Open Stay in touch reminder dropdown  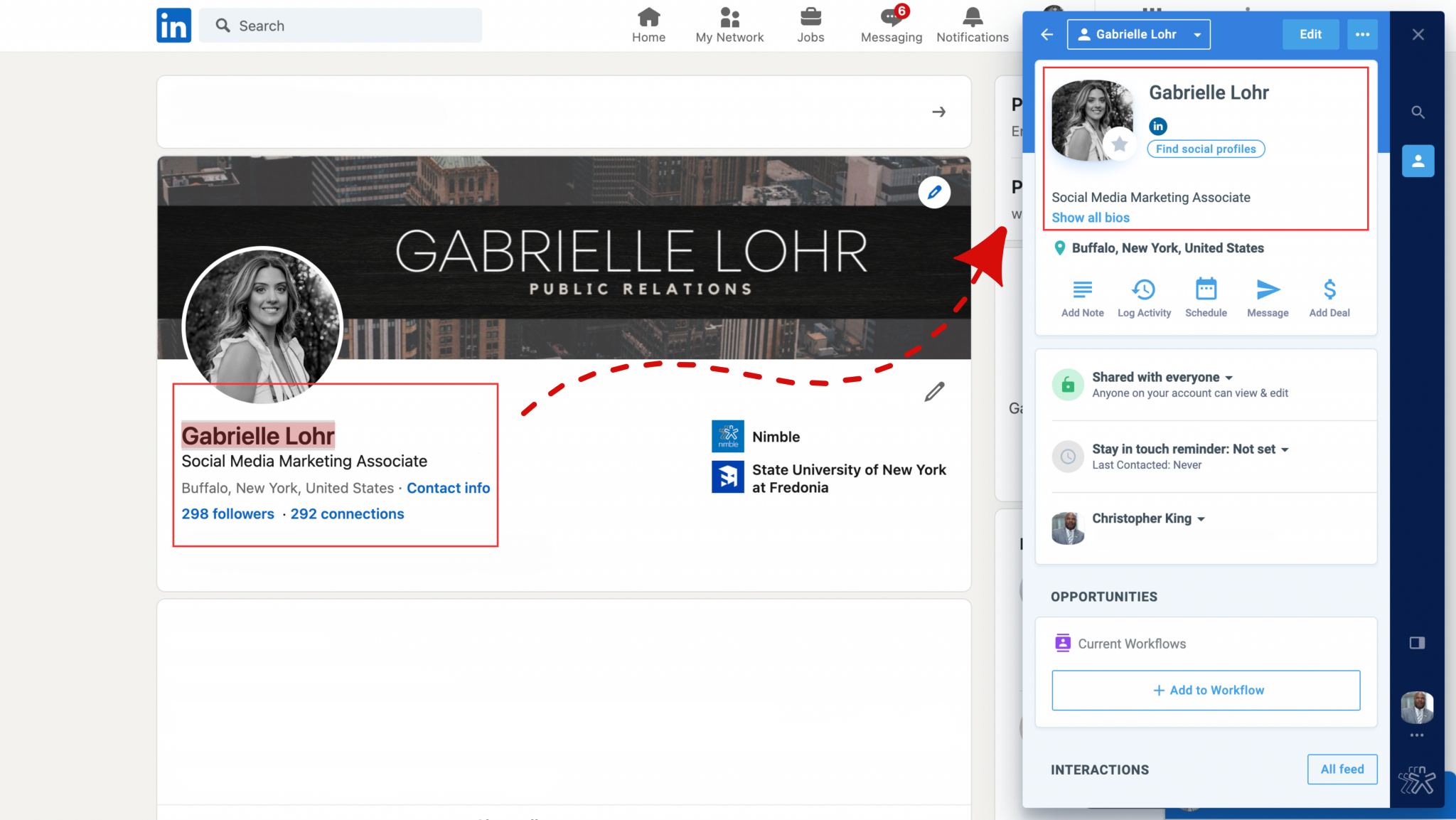[1285, 449]
